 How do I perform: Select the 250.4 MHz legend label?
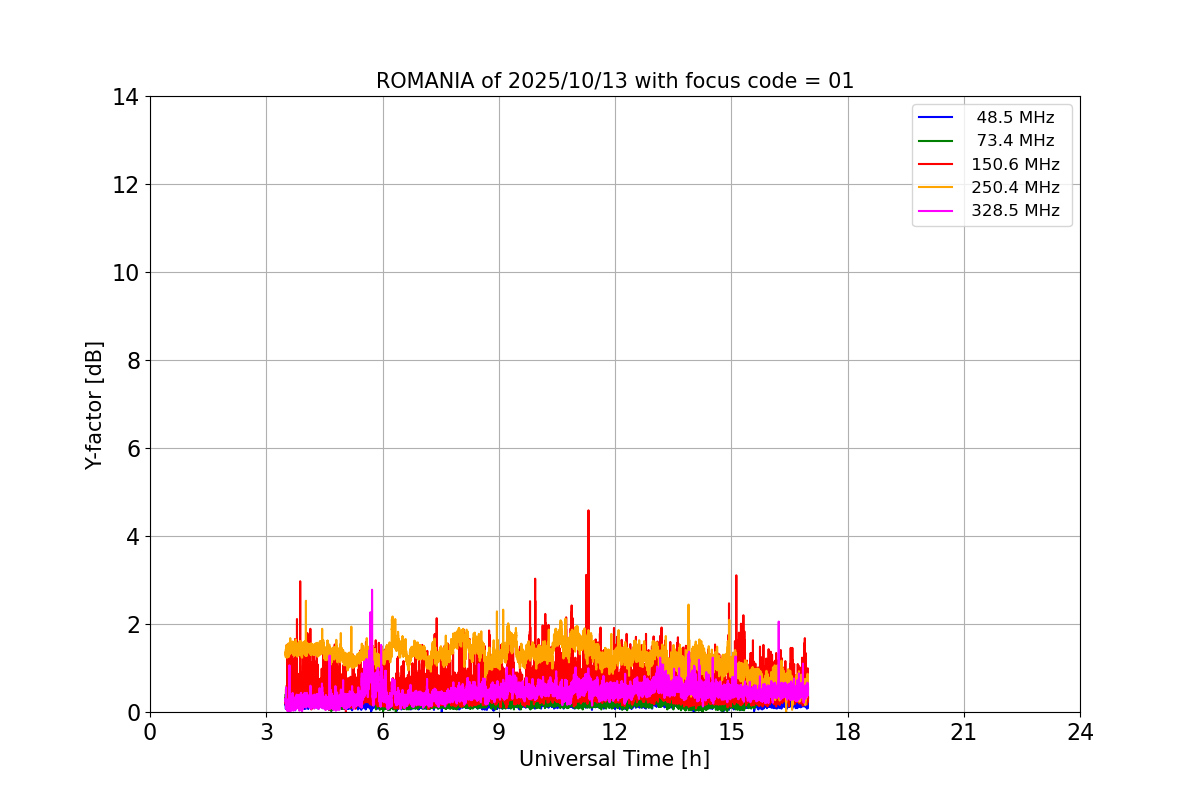1015,187
